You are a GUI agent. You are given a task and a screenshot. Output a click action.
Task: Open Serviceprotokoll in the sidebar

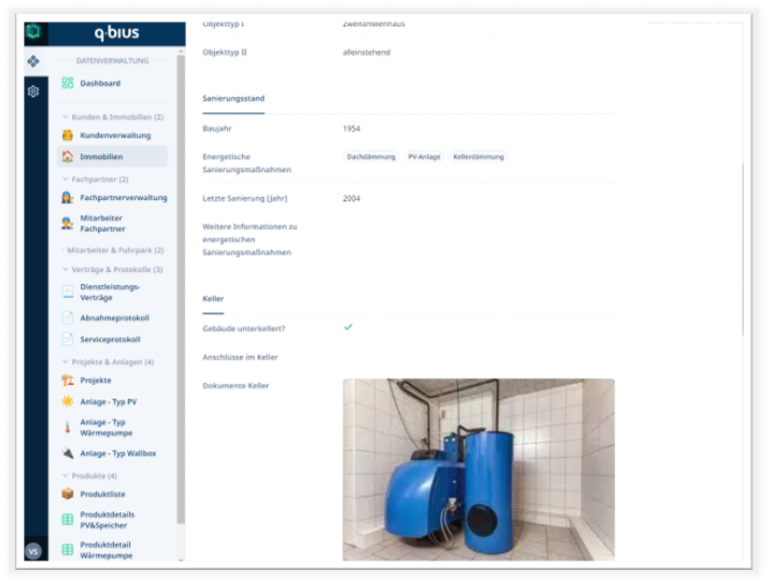pyautogui.click(x=110, y=339)
